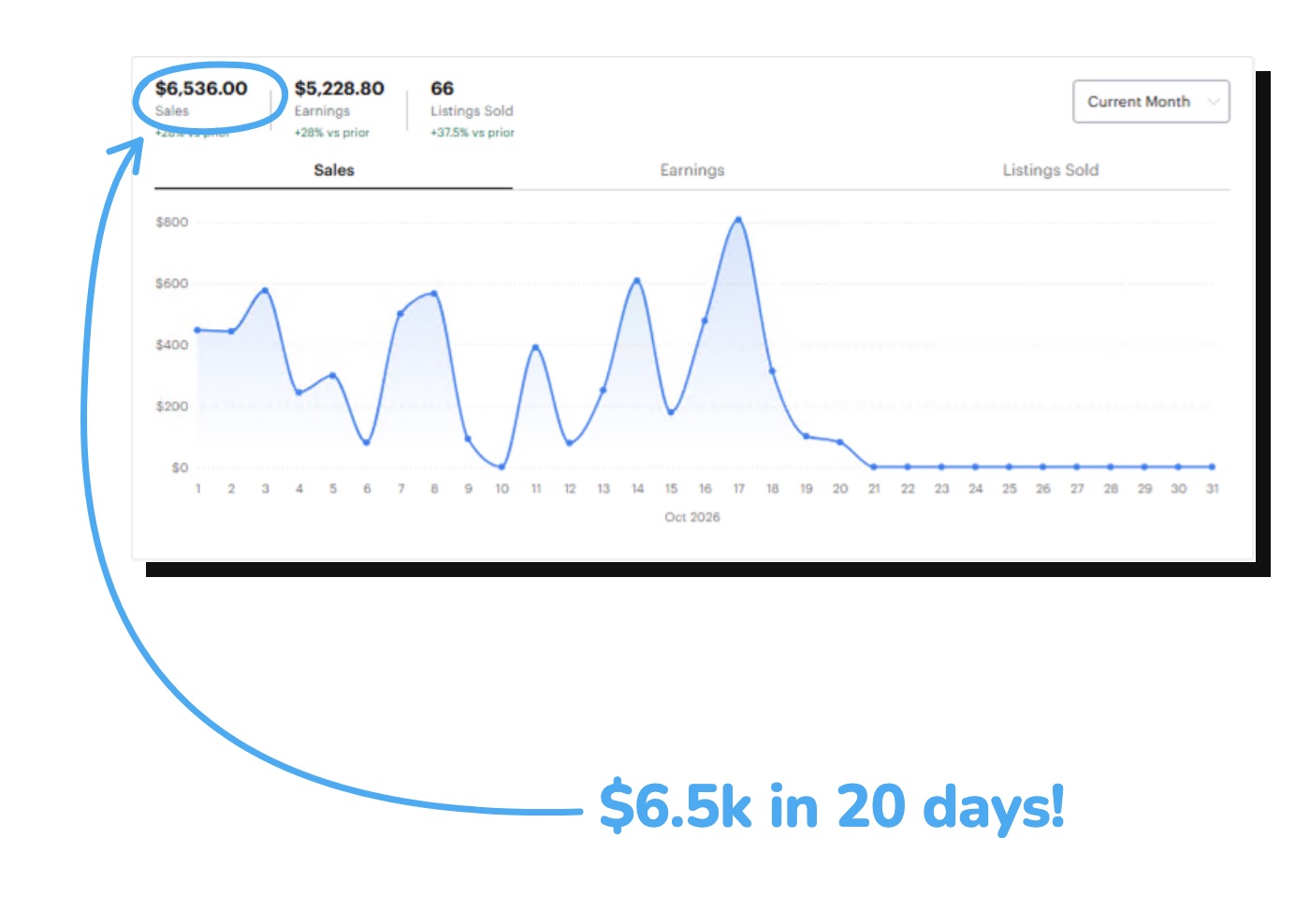This screenshot has height=924, width=1310.
Task: Switch to the Sales tab
Action: 334,170
